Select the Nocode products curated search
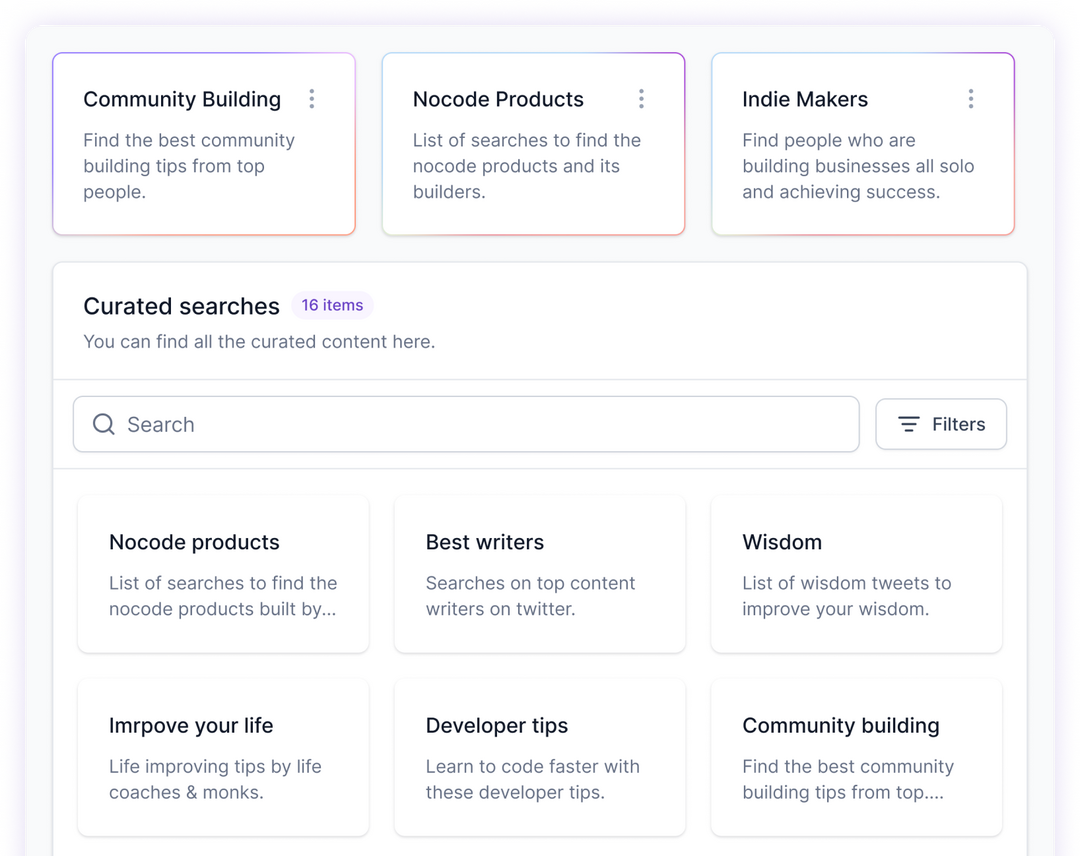The image size is (1080, 856). [223, 574]
